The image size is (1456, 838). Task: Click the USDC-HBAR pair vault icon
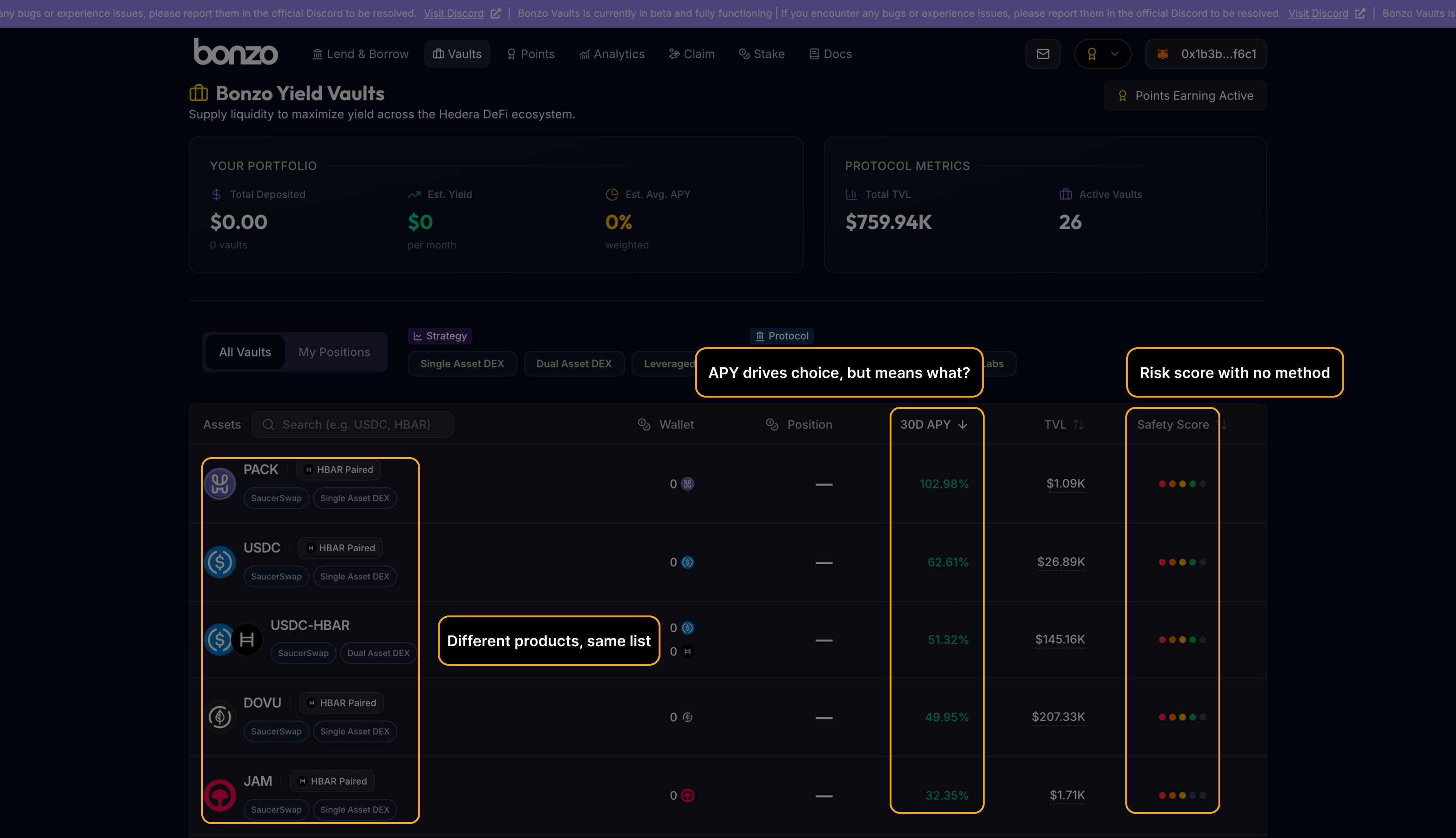(x=234, y=639)
